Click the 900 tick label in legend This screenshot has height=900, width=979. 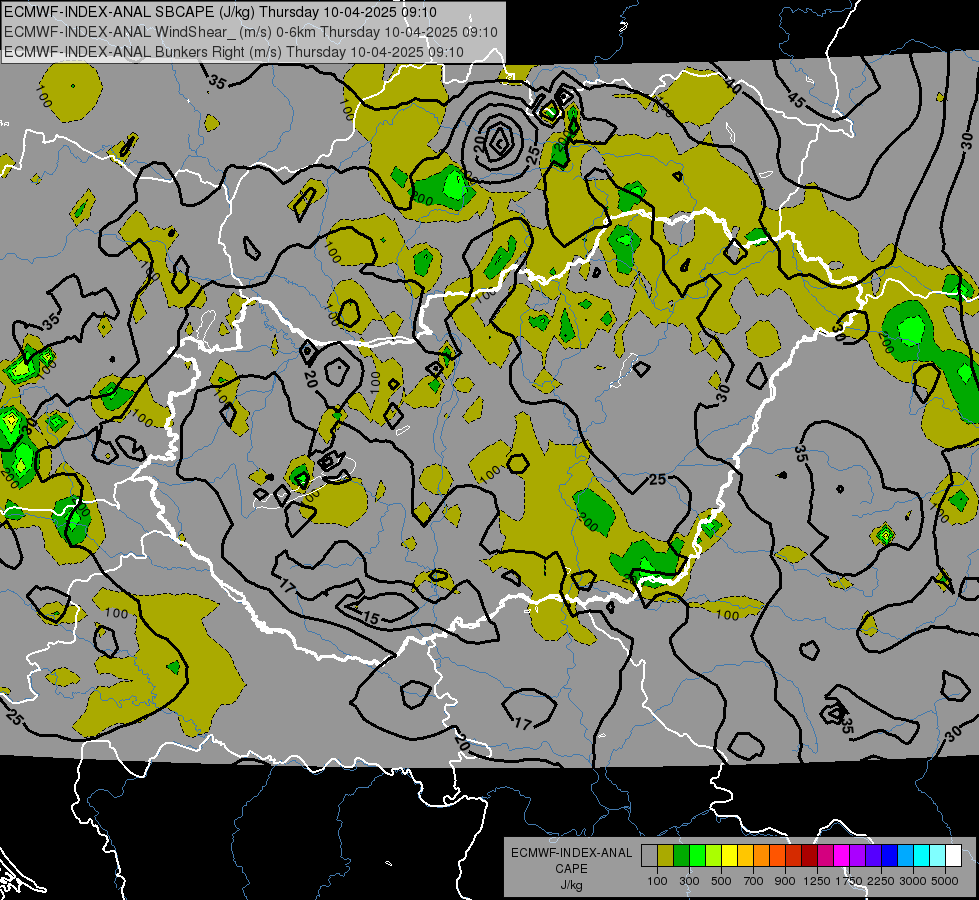tap(785, 881)
